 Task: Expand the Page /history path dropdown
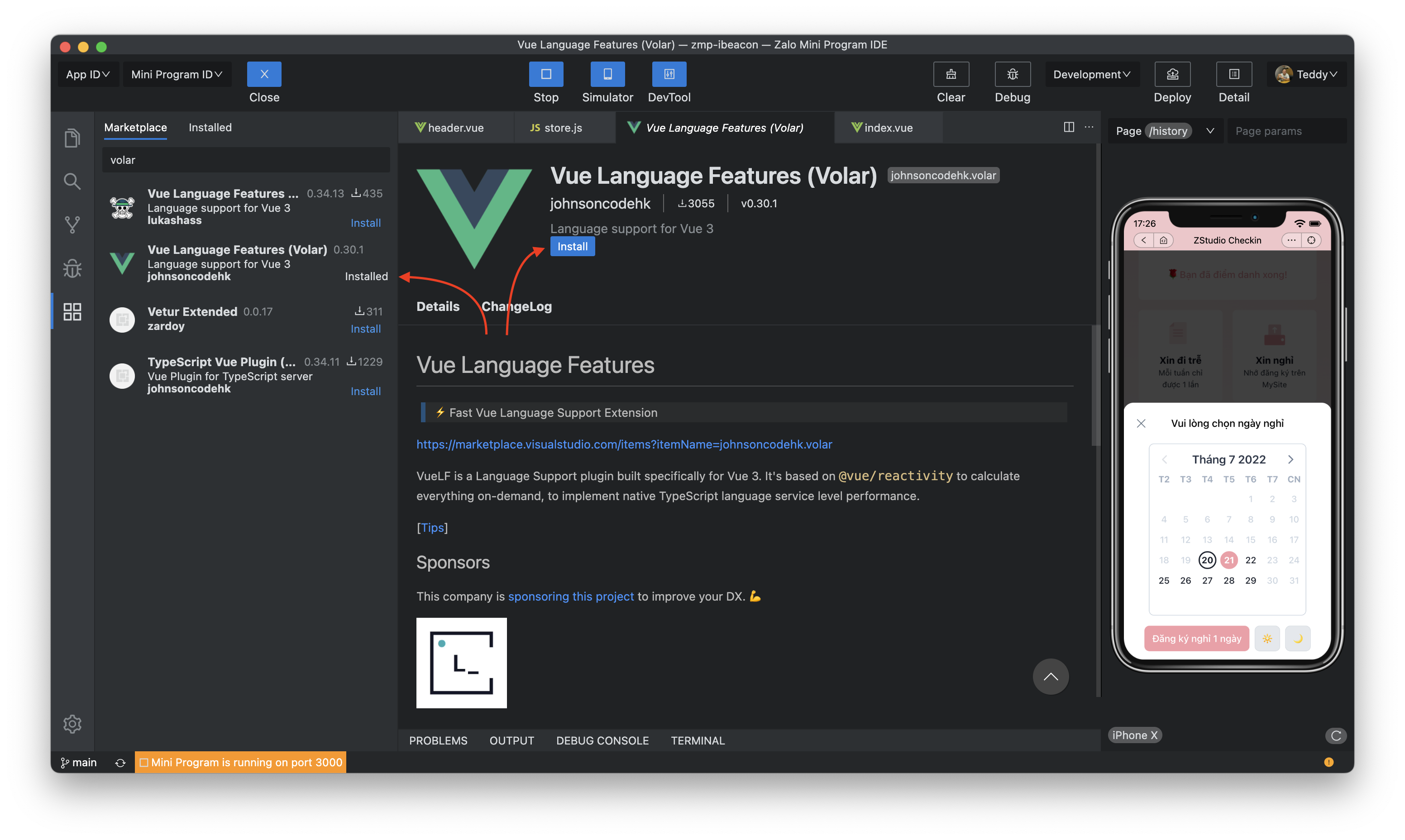click(1210, 131)
